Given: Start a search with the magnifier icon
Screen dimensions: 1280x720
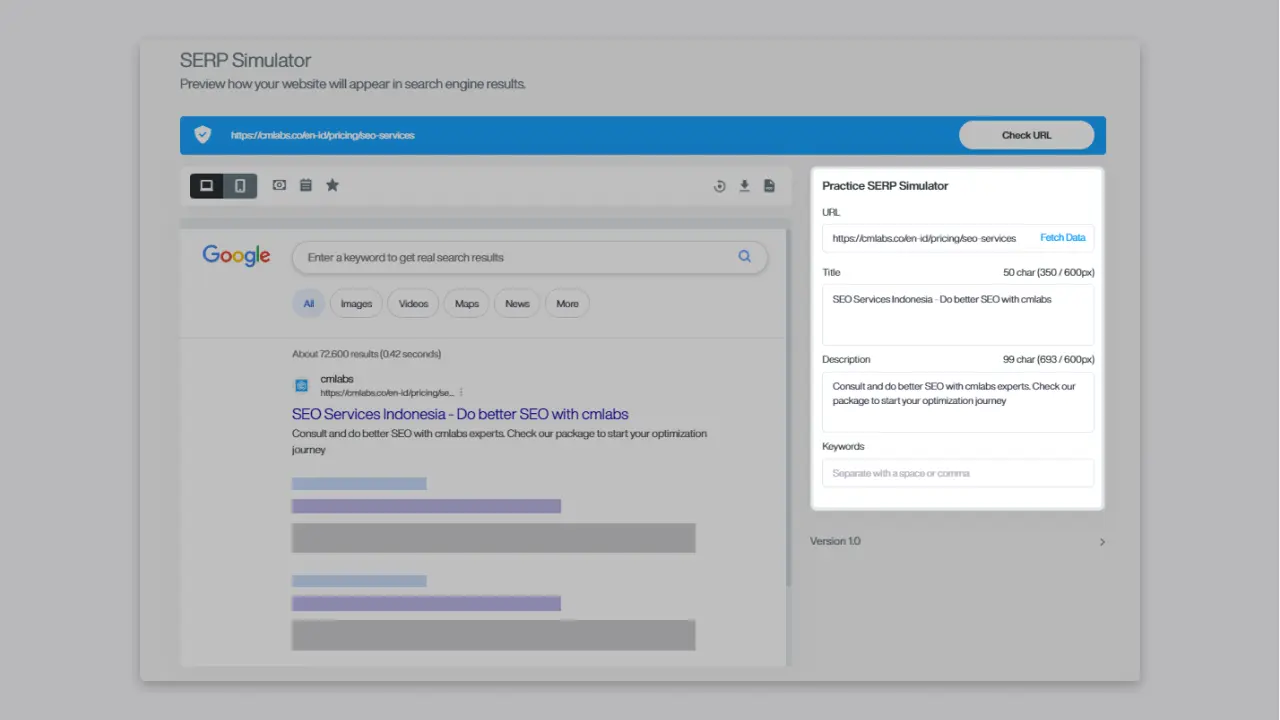Looking at the screenshot, I should (x=744, y=256).
